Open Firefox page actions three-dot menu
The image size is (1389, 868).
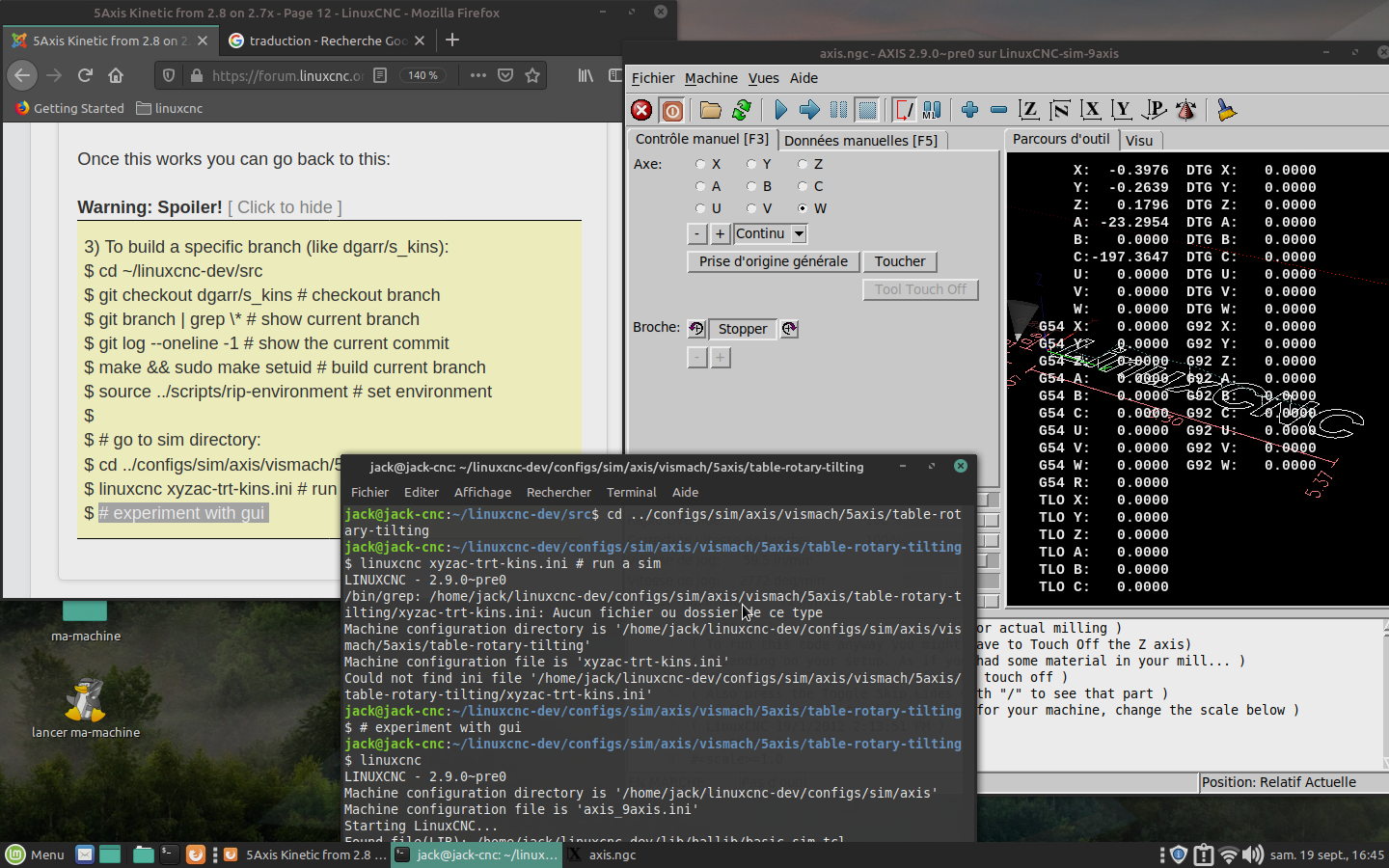[477, 75]
